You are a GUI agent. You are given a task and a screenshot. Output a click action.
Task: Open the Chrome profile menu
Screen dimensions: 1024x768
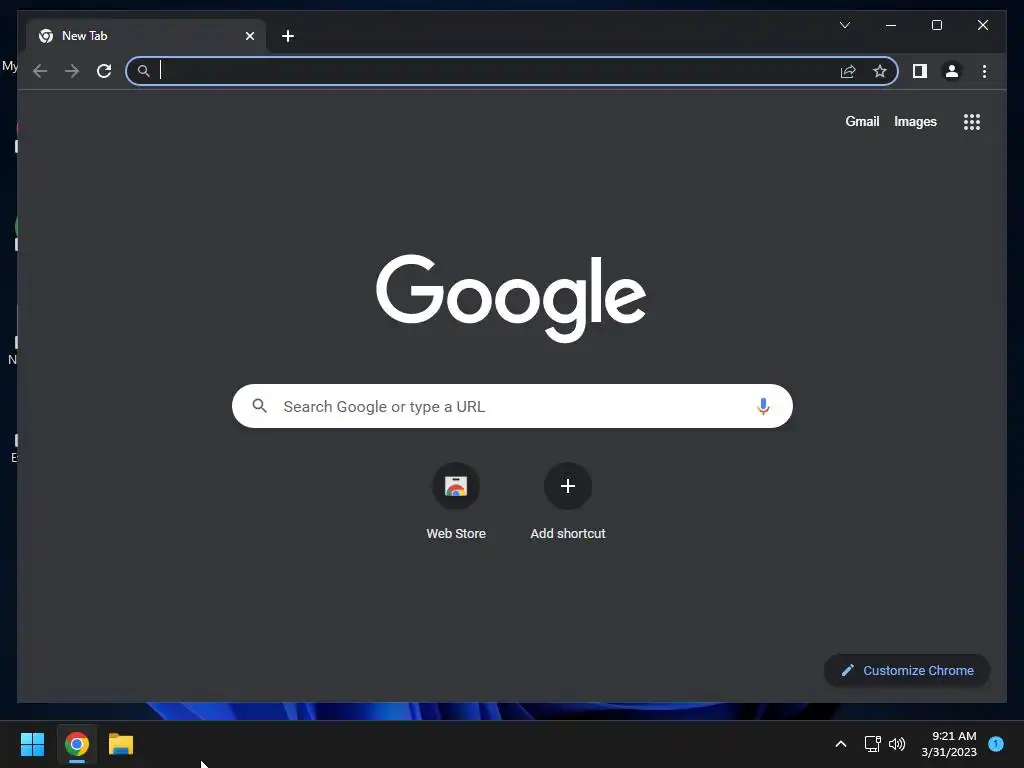click(952, 71)
